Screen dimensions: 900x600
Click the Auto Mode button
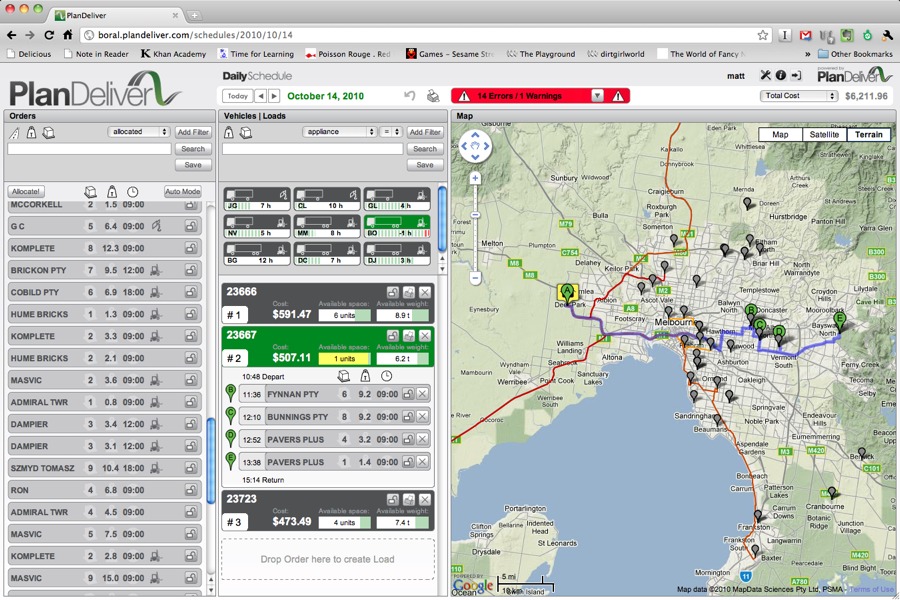183,191
